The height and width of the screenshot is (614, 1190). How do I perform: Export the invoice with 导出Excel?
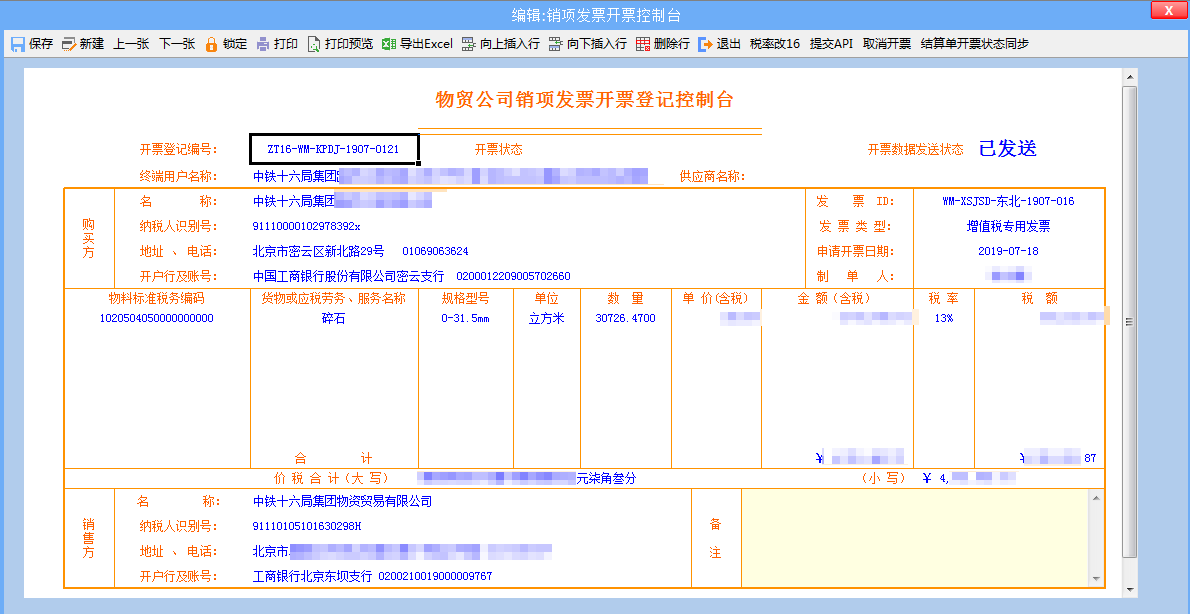click(x=417, y=44)
